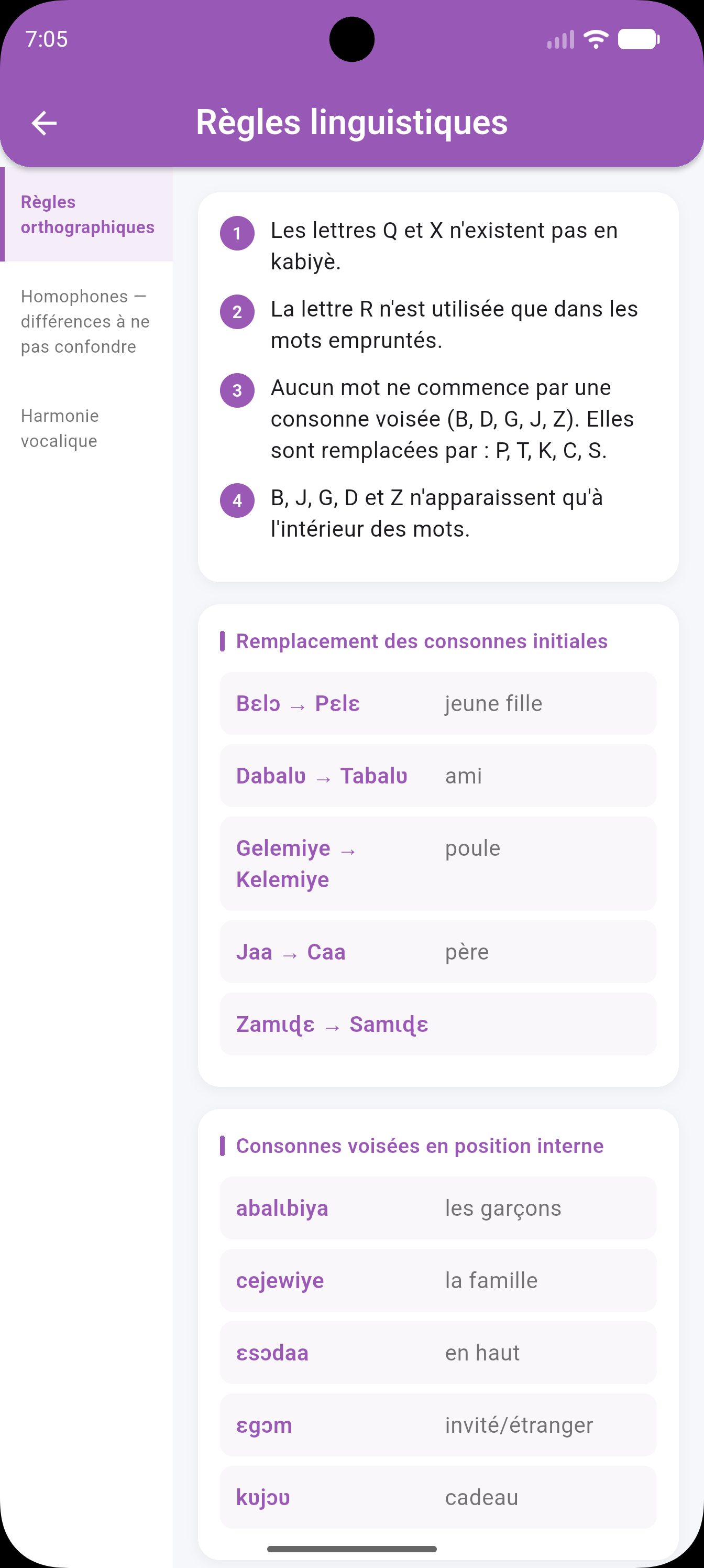Switch to Harmonie vocalique section
This screenshot has height=1568, width=704.
[x=86, y=429]
